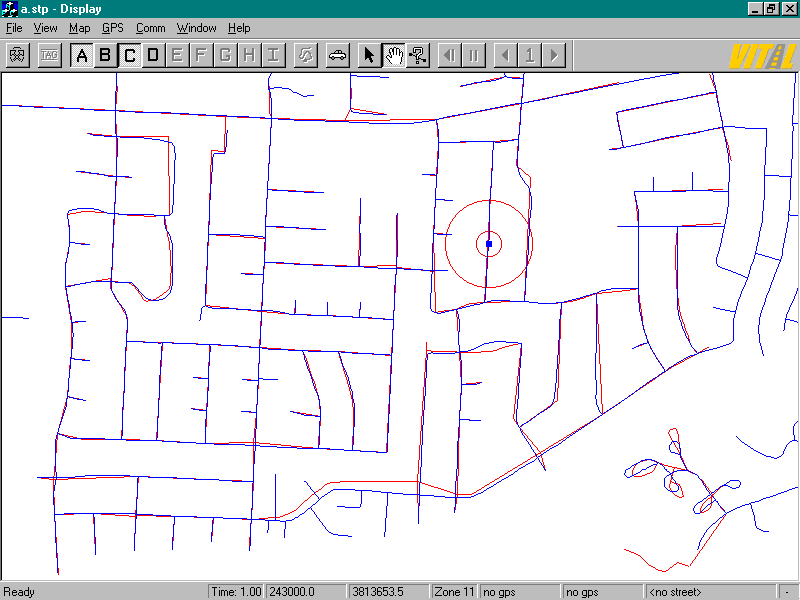Click the vehicle car icon
The width and height of the screenshot is (800, 600).
pos(338,55)
